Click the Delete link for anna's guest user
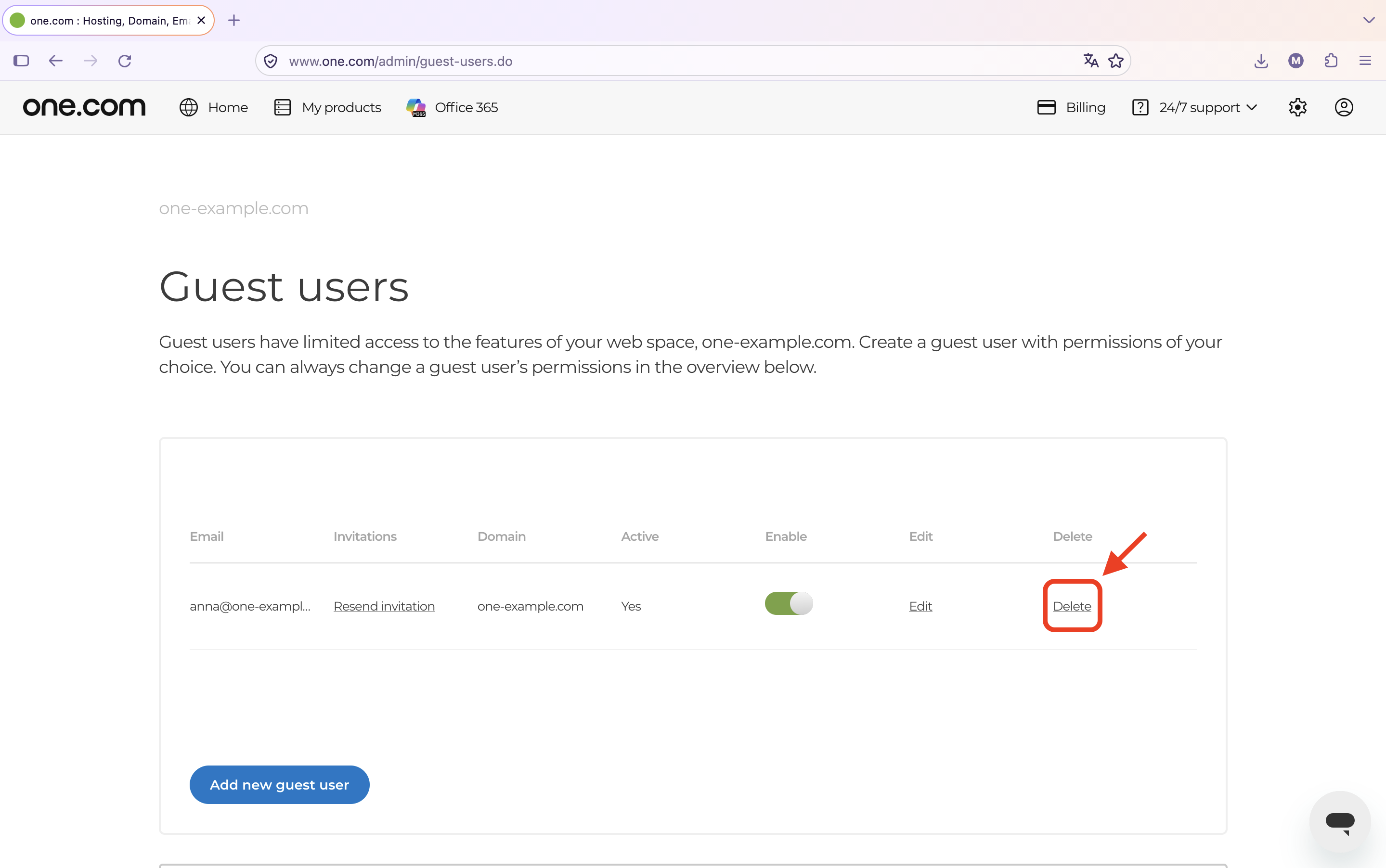This screenshot has width=1386, height=868. click(1072, 606)
